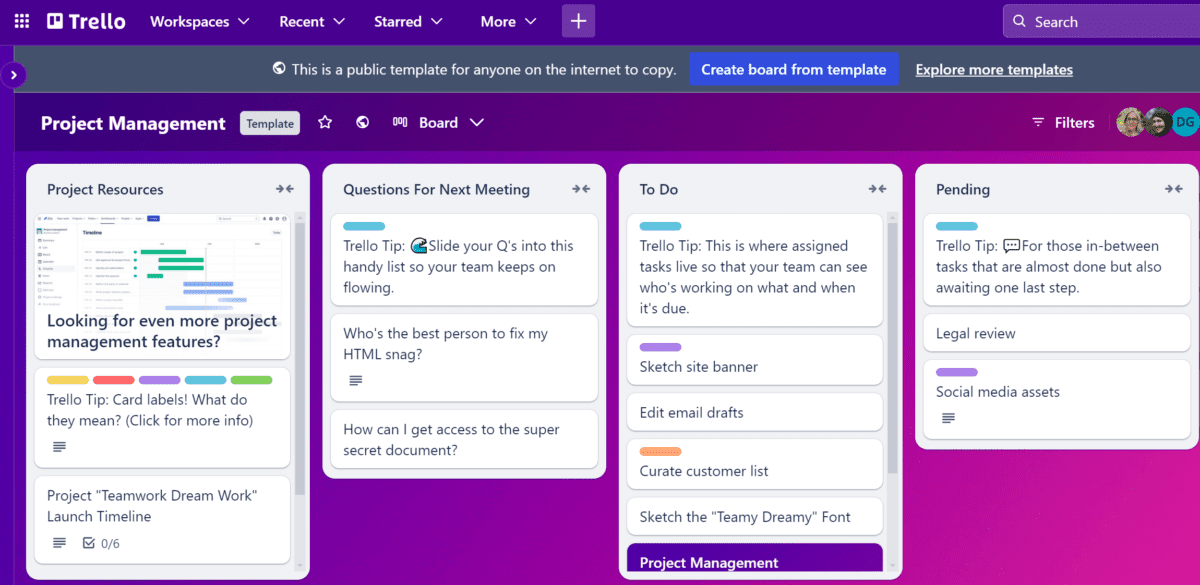Click the search magnifier icon
The height and width of the screenshot is (585, 1200).
[x=1019, y=21]
